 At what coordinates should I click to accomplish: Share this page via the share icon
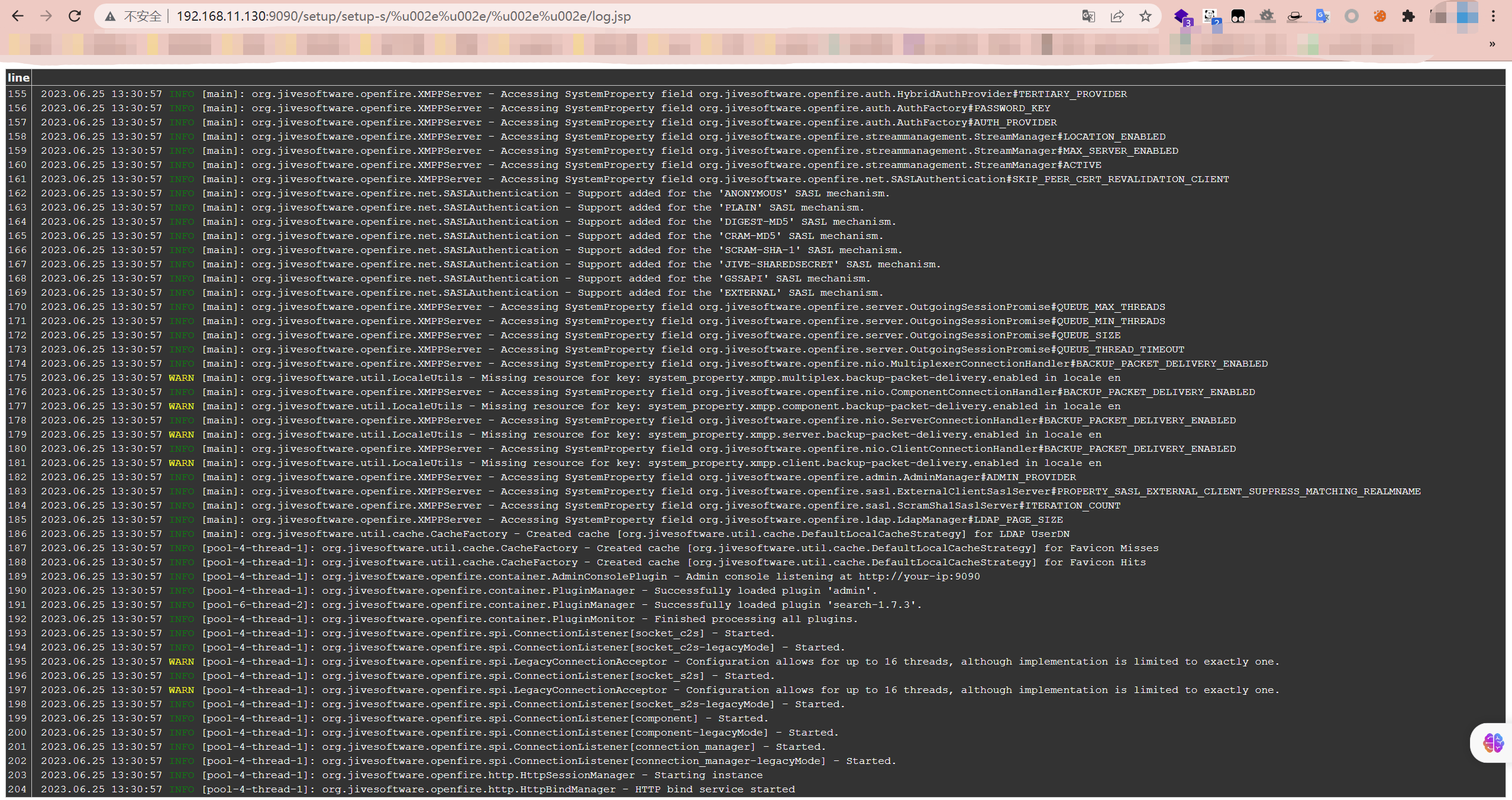[x=1117, y=16]
